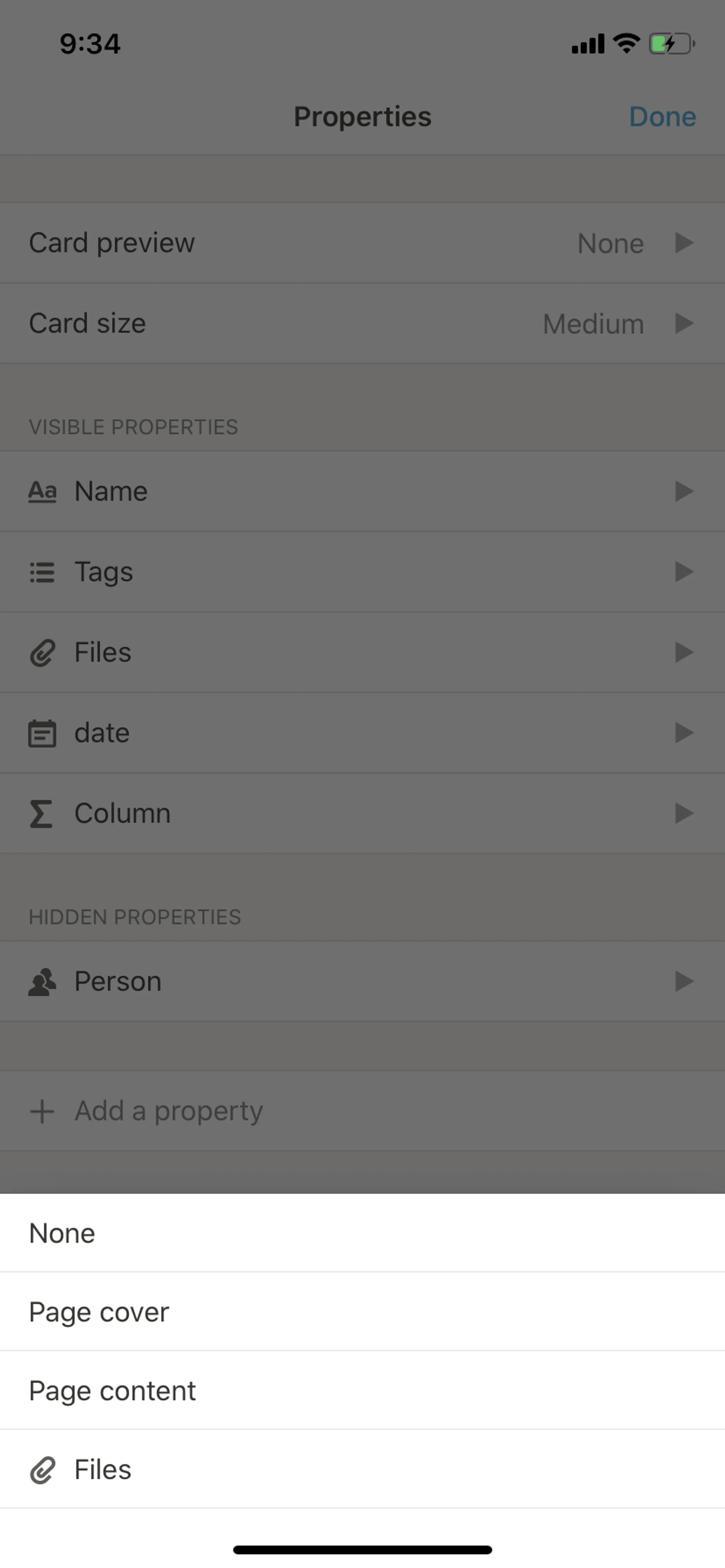Tap Add a property label
This screenshot has height=1568, width=725.
pyautogui.click(x=169, y=1111)
